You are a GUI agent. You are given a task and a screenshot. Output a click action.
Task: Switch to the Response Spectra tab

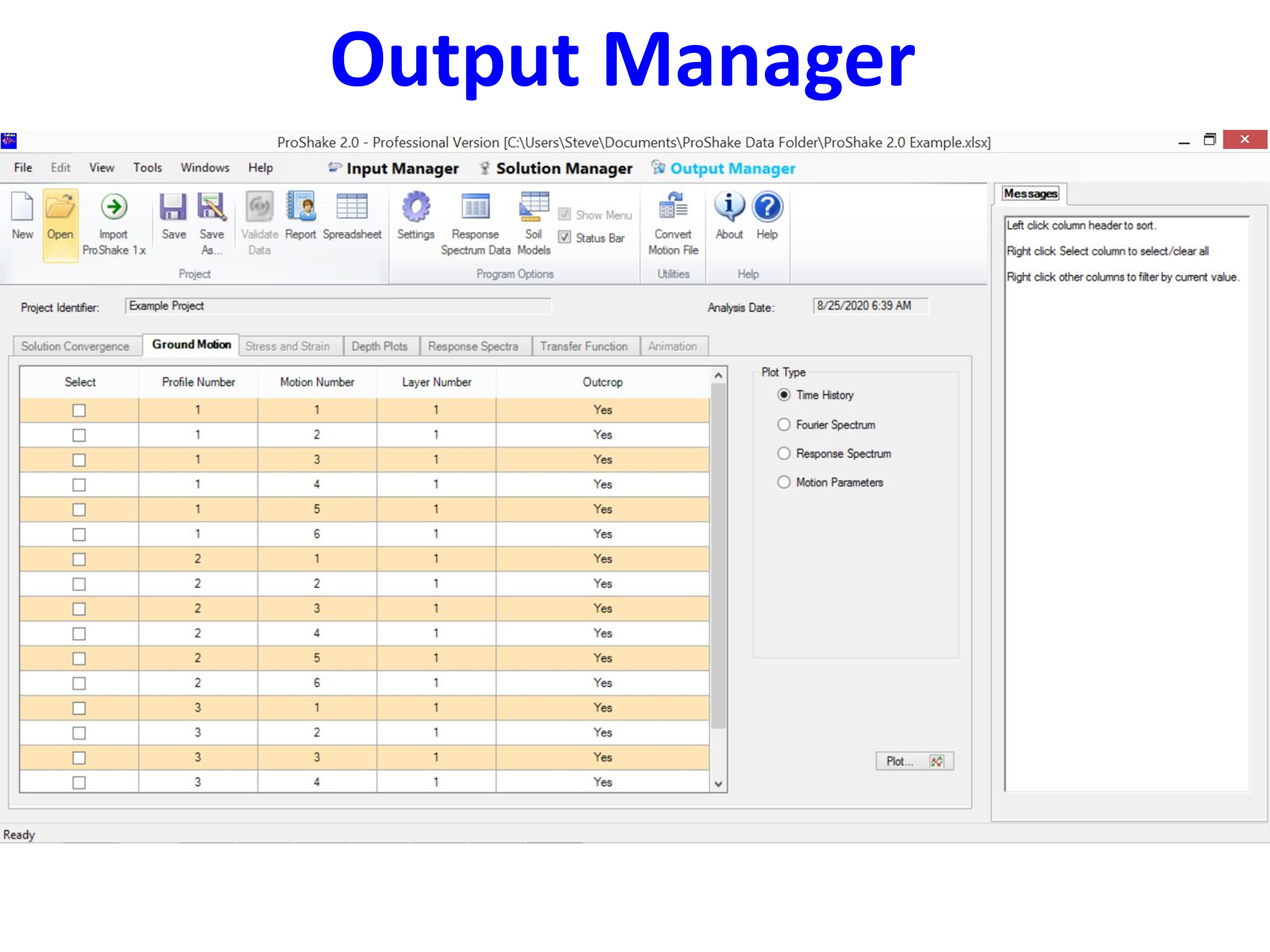[472, 346]
